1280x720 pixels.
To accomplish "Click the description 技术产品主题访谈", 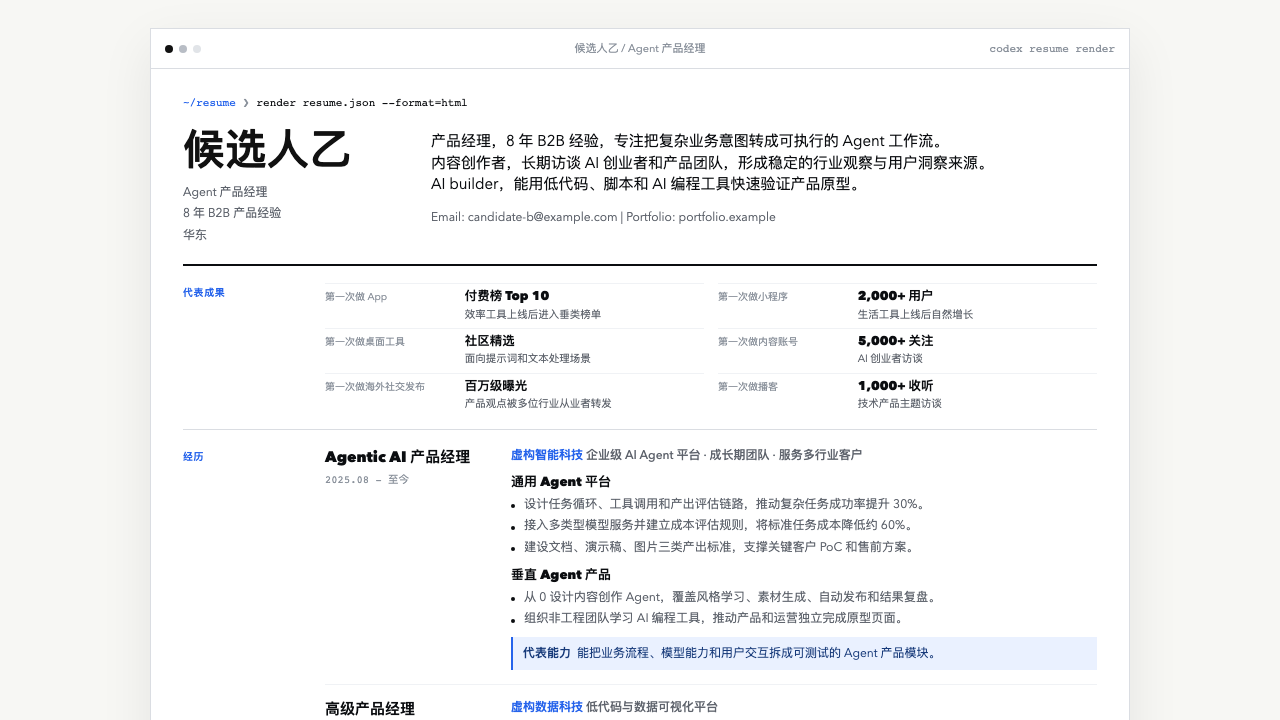I will (x=900, y=404).
